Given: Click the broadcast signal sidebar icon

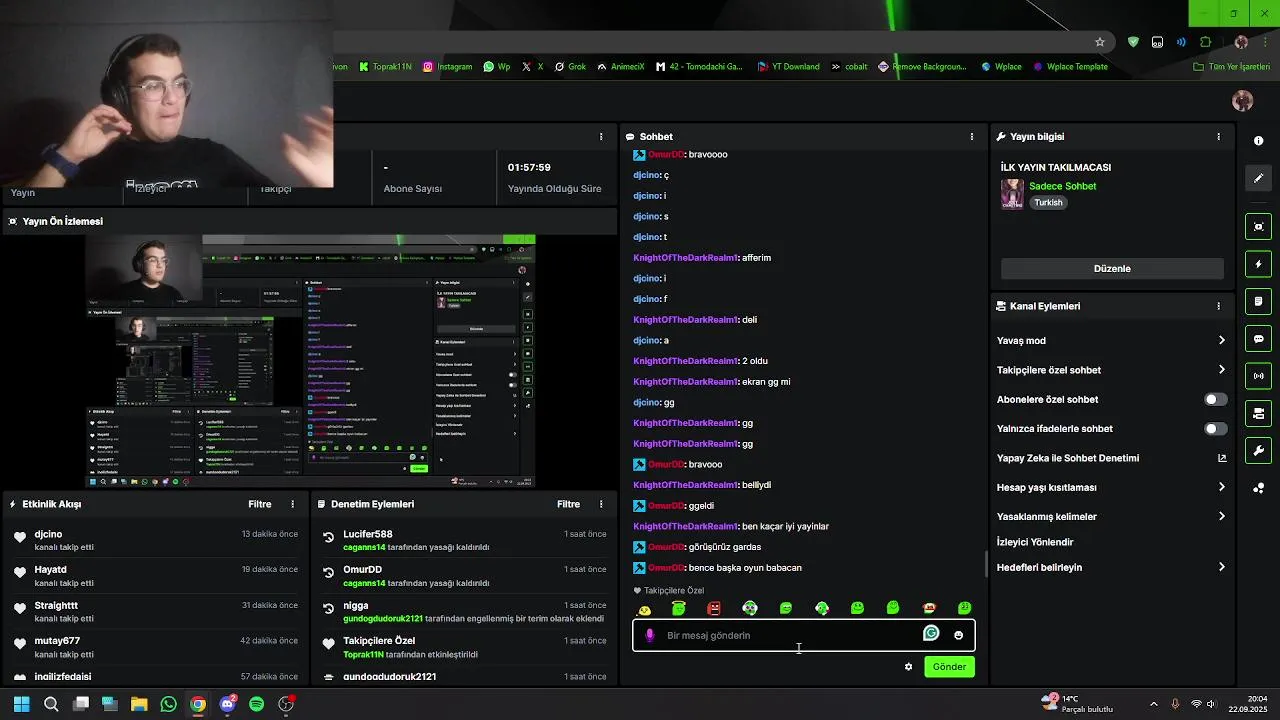Looking at the screenshot, I should pyautogui.click(x=1258, y=376).
